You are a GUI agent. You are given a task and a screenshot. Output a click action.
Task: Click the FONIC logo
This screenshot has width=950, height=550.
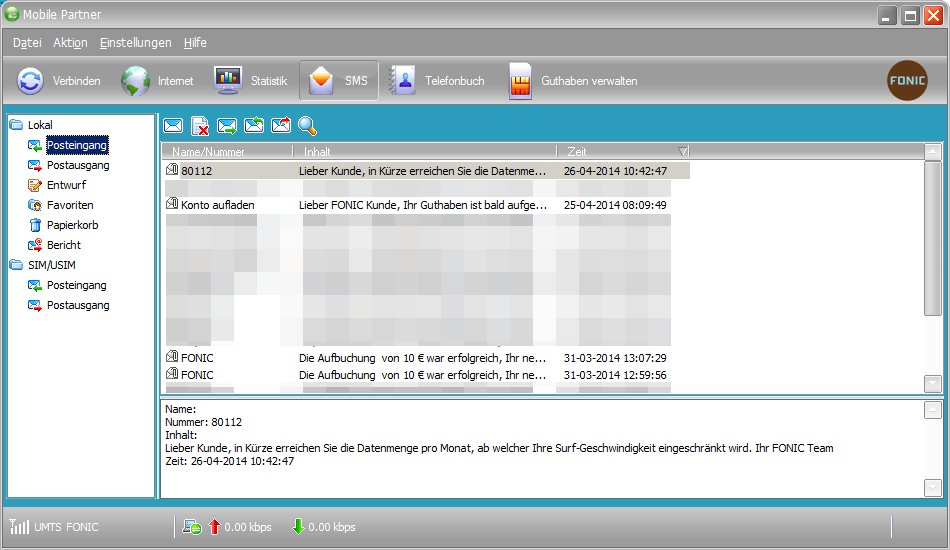click(x=907, y=81)
